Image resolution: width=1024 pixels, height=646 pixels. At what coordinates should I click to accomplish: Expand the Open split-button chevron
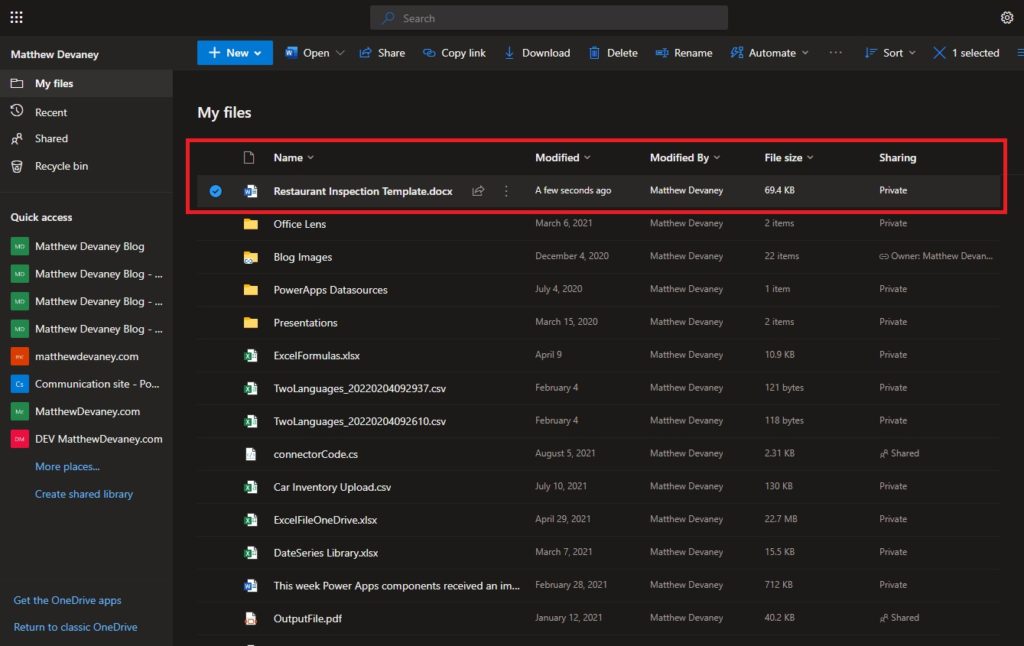[x=340, y=53]
